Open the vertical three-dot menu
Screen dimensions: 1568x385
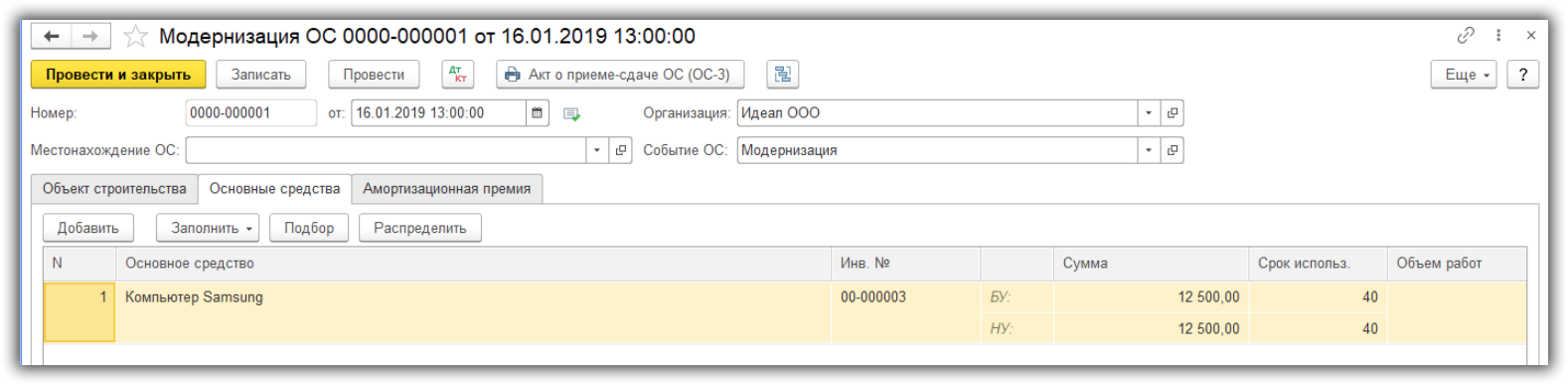click(x=1498, y=36)
